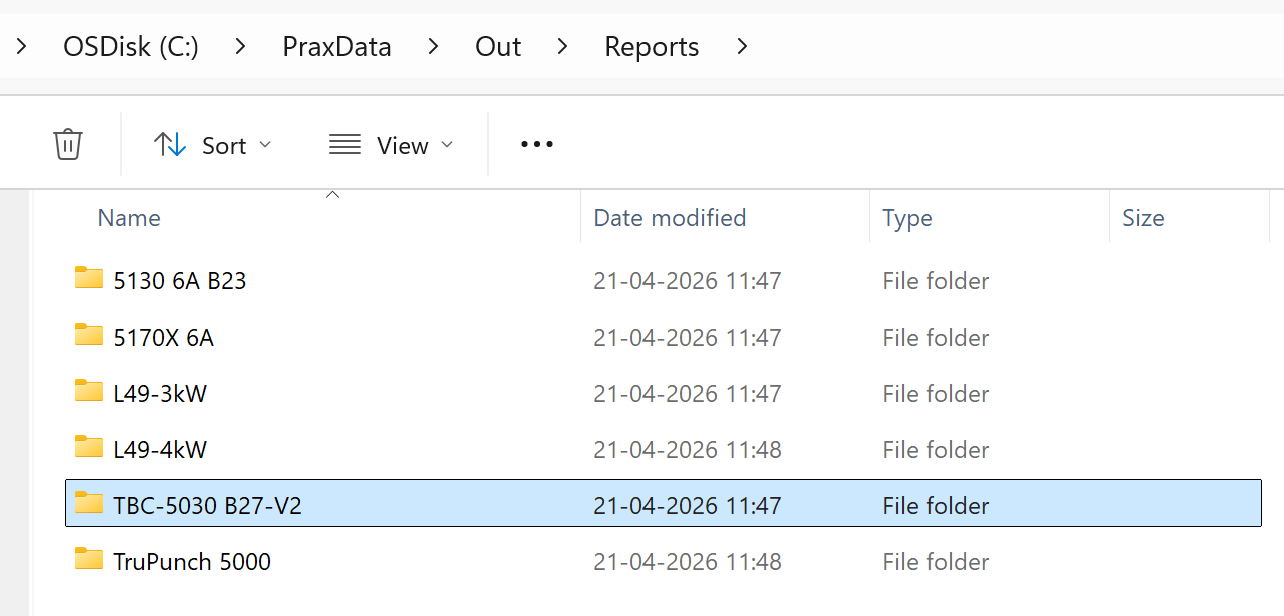Select the folder name 5130 6A B23
Image resolution: width=1284 pixels, height=616 pixels.
coord(180,281)
